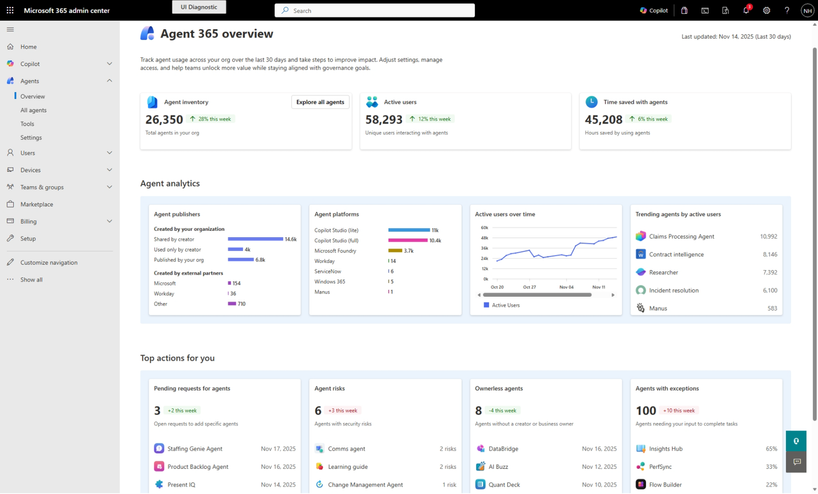
Task: Expand the Devices navigation chevron
Action: [110, 170]
